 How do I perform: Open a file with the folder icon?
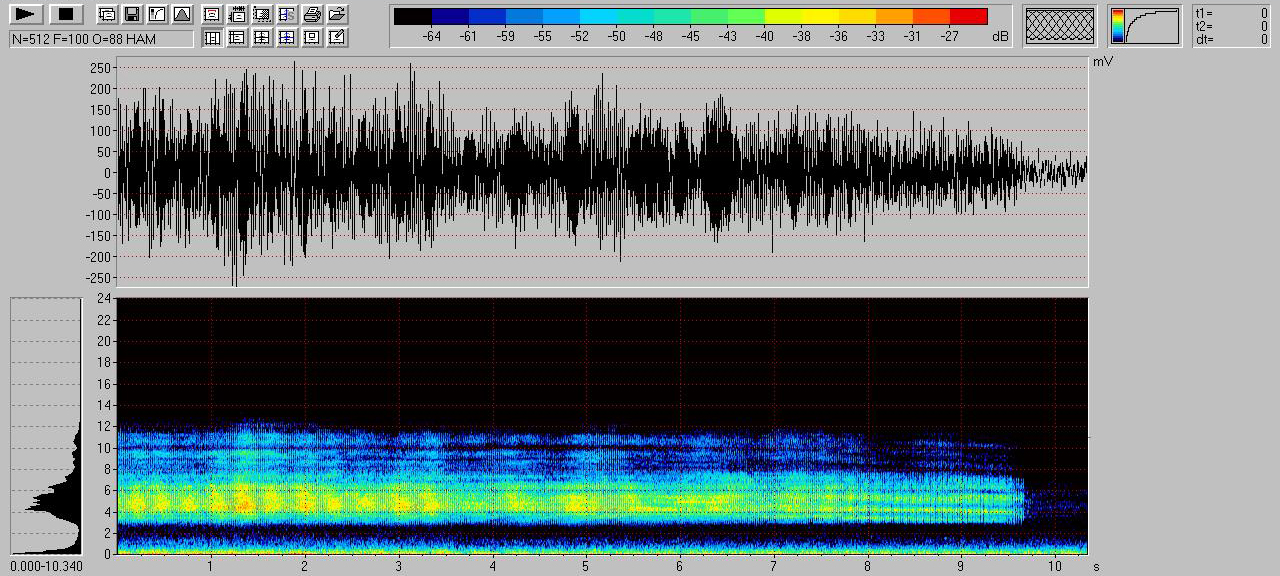click(x=337, y=14)
